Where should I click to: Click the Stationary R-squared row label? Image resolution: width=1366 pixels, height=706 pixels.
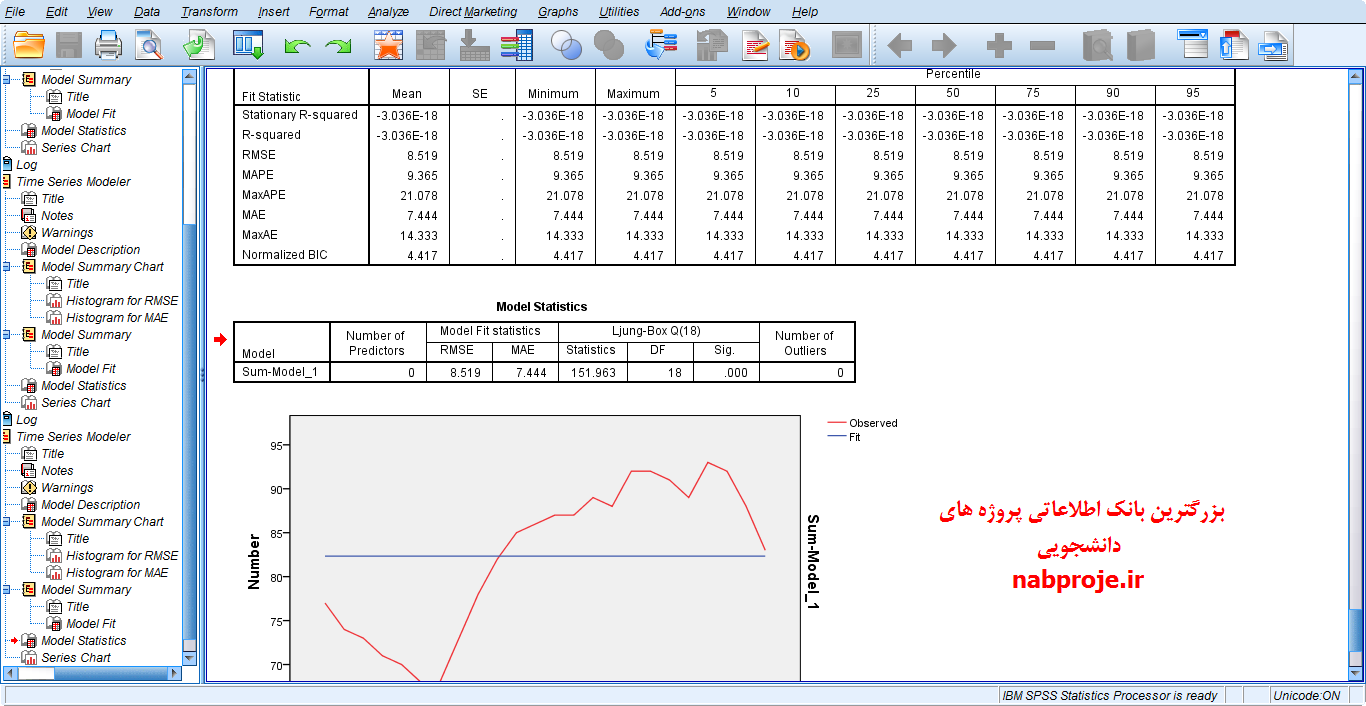point(300,115)
